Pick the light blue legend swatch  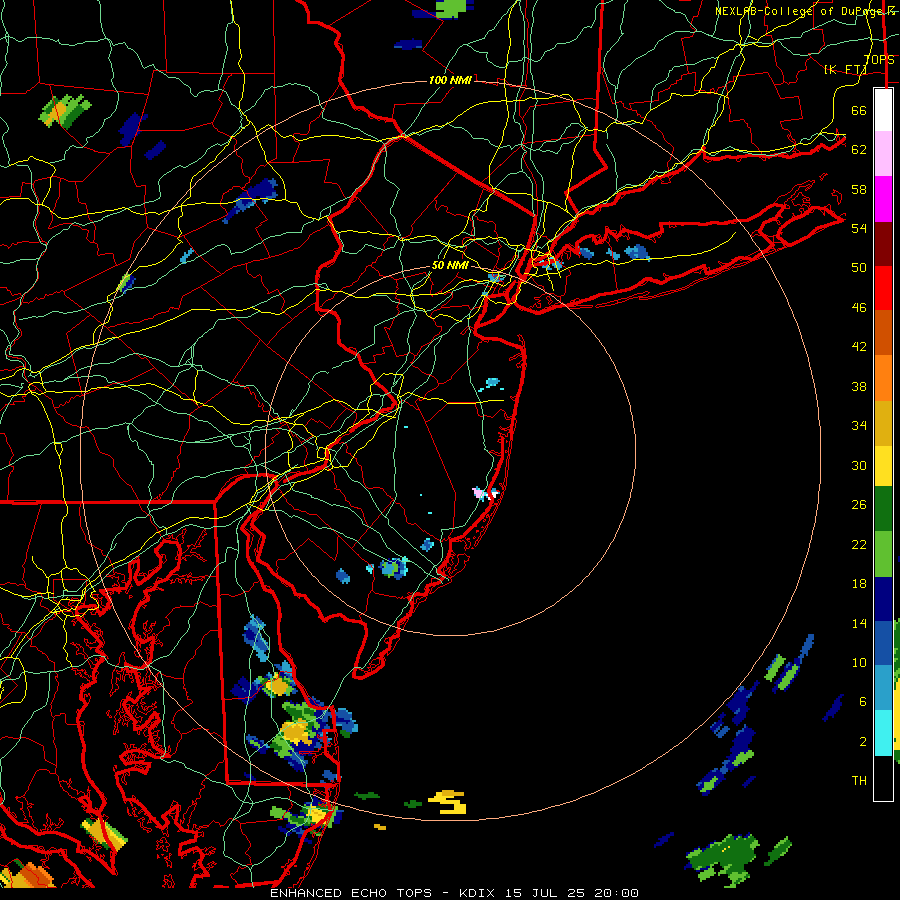pos(883,687)
